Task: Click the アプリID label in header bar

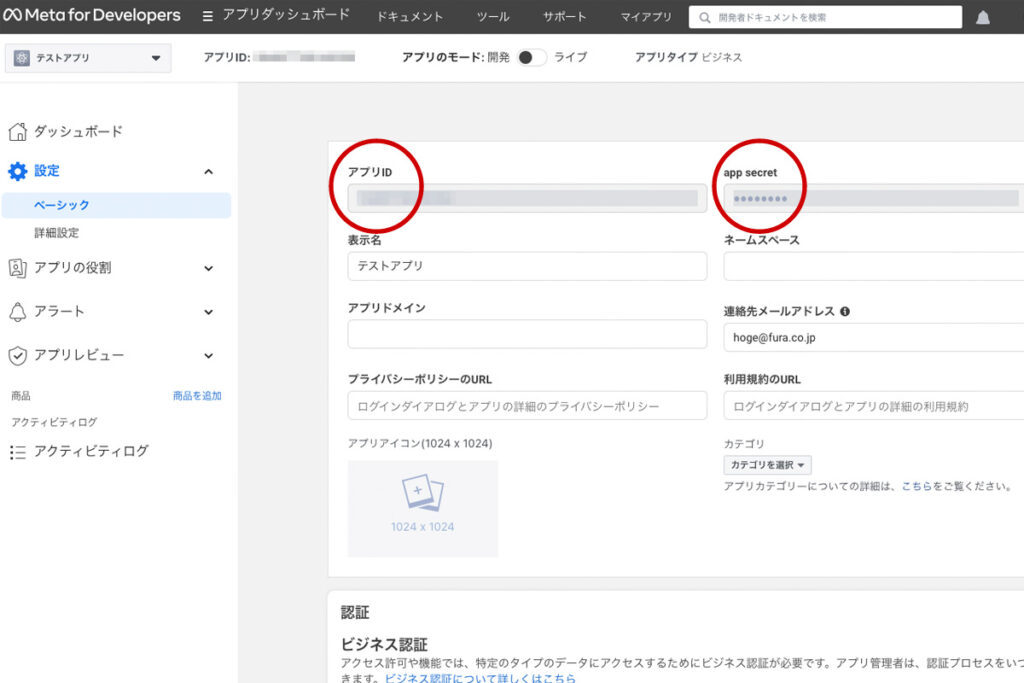Action: pos(227,57)
